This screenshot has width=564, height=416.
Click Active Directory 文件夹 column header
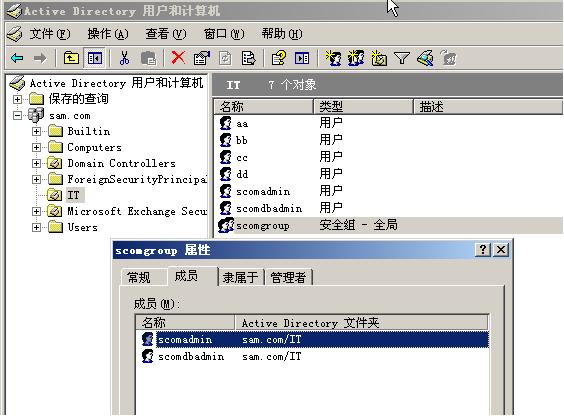point(361,322)
